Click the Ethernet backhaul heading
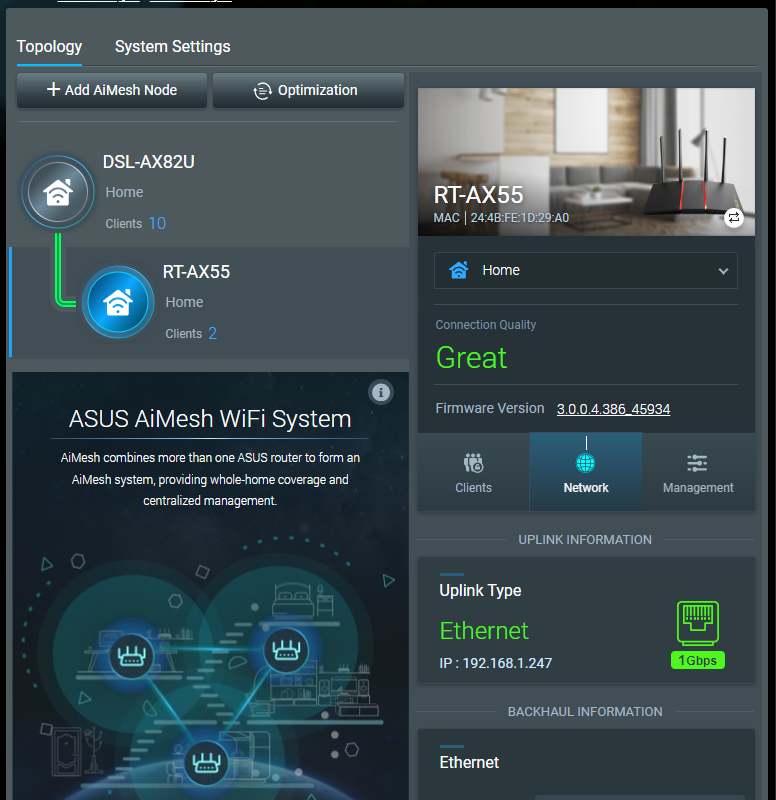 (469, 762)
